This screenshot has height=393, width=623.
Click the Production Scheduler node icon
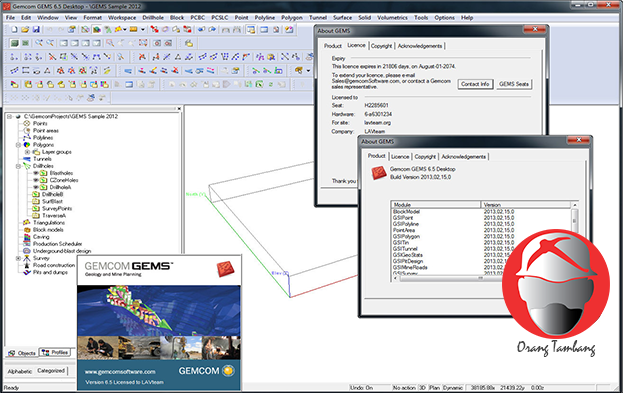(27, 244)
